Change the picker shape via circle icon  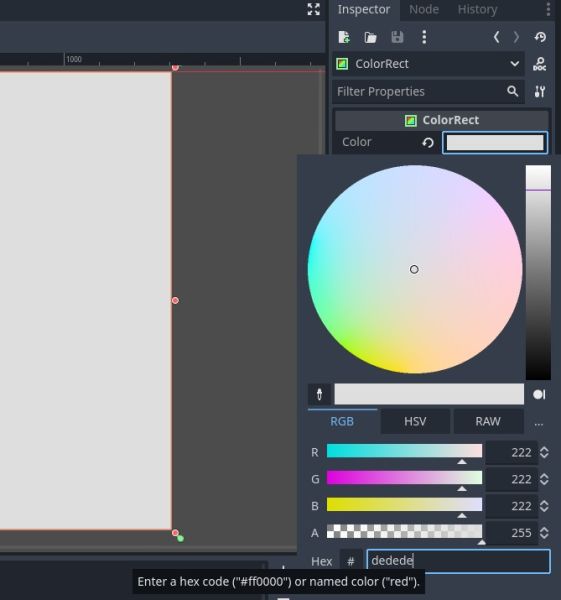539,395
